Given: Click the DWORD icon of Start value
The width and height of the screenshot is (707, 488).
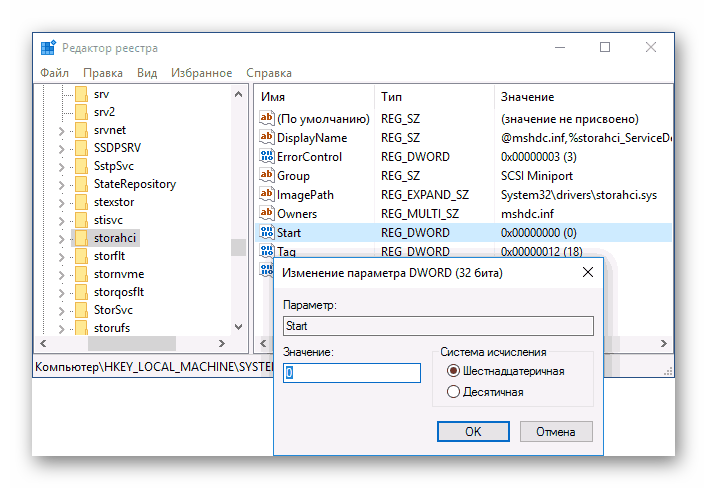Looking at the screenshot, I should pos(266,232).
